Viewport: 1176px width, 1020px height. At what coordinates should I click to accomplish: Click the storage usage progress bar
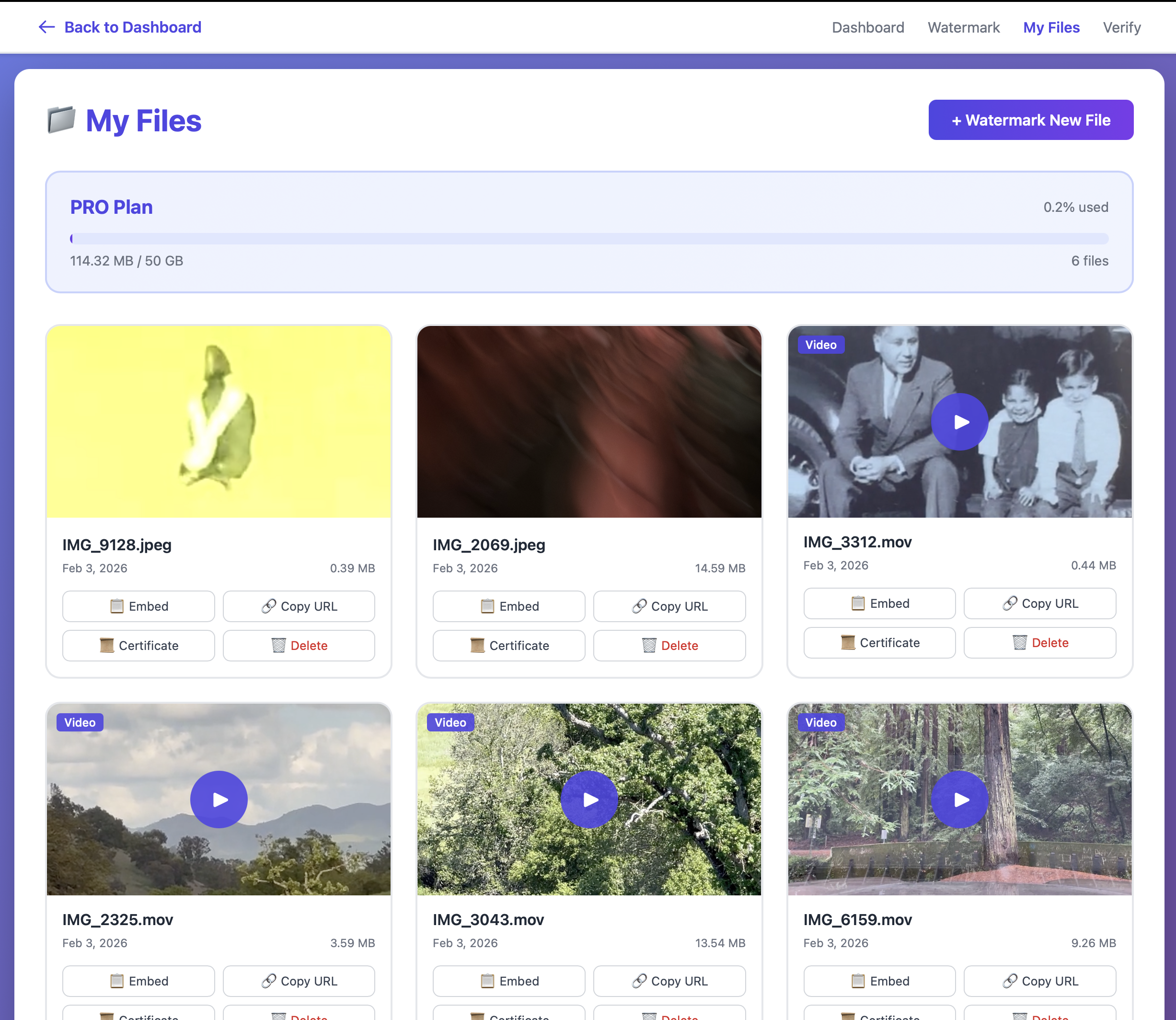pos(589,239)
